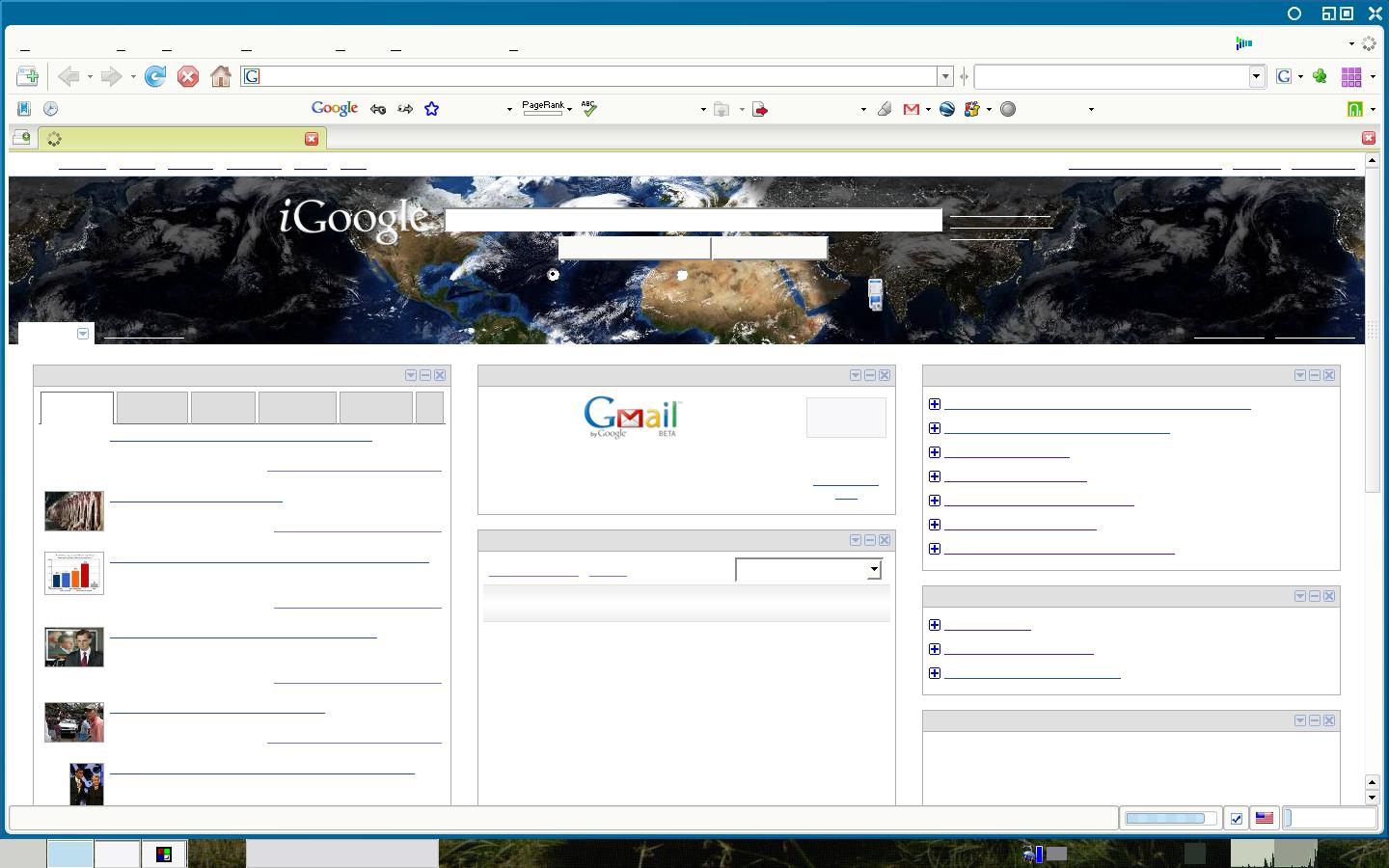Viewport: 1389px width, 868px height.
Task: Open the address bar history dropdown
Action: 945,76
